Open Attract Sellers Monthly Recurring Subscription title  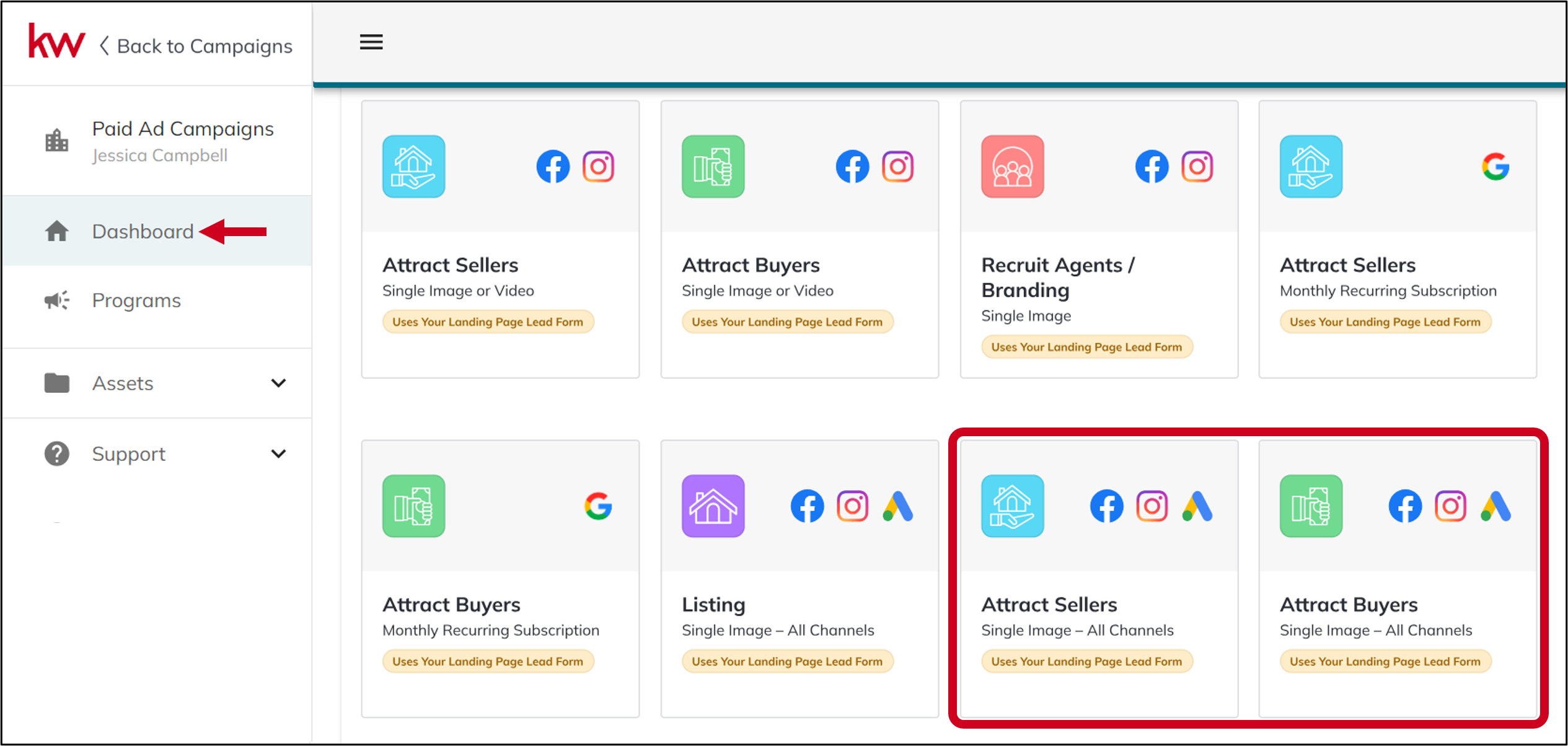(x=1347, y=265)
